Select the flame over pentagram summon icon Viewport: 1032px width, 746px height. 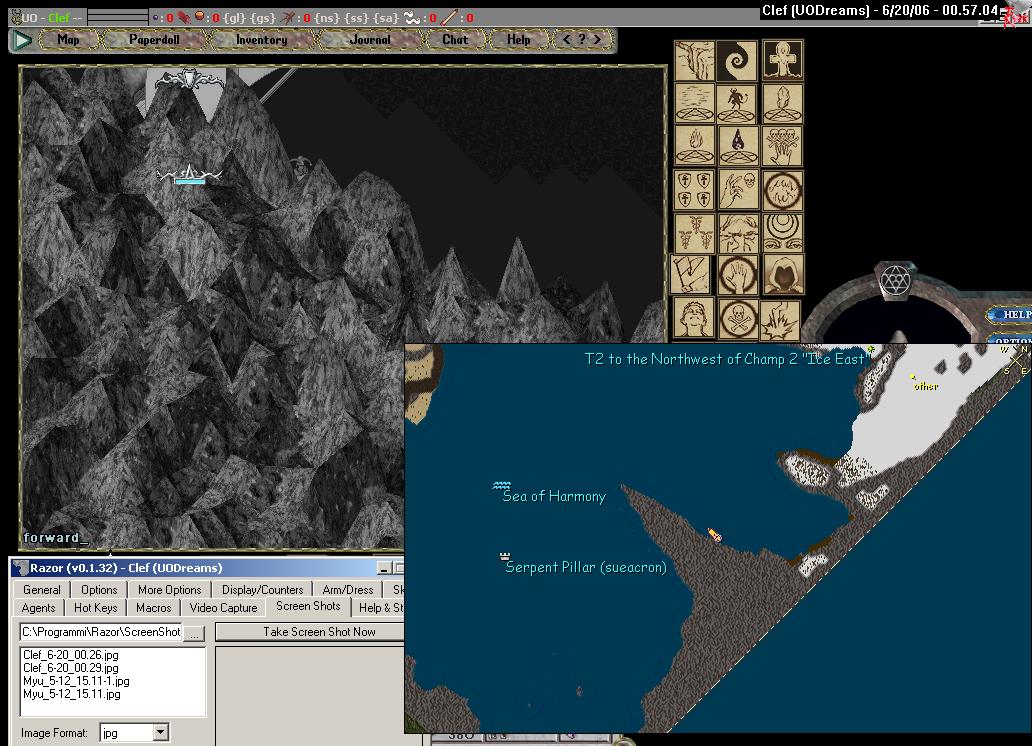click(x=694, y=146)
